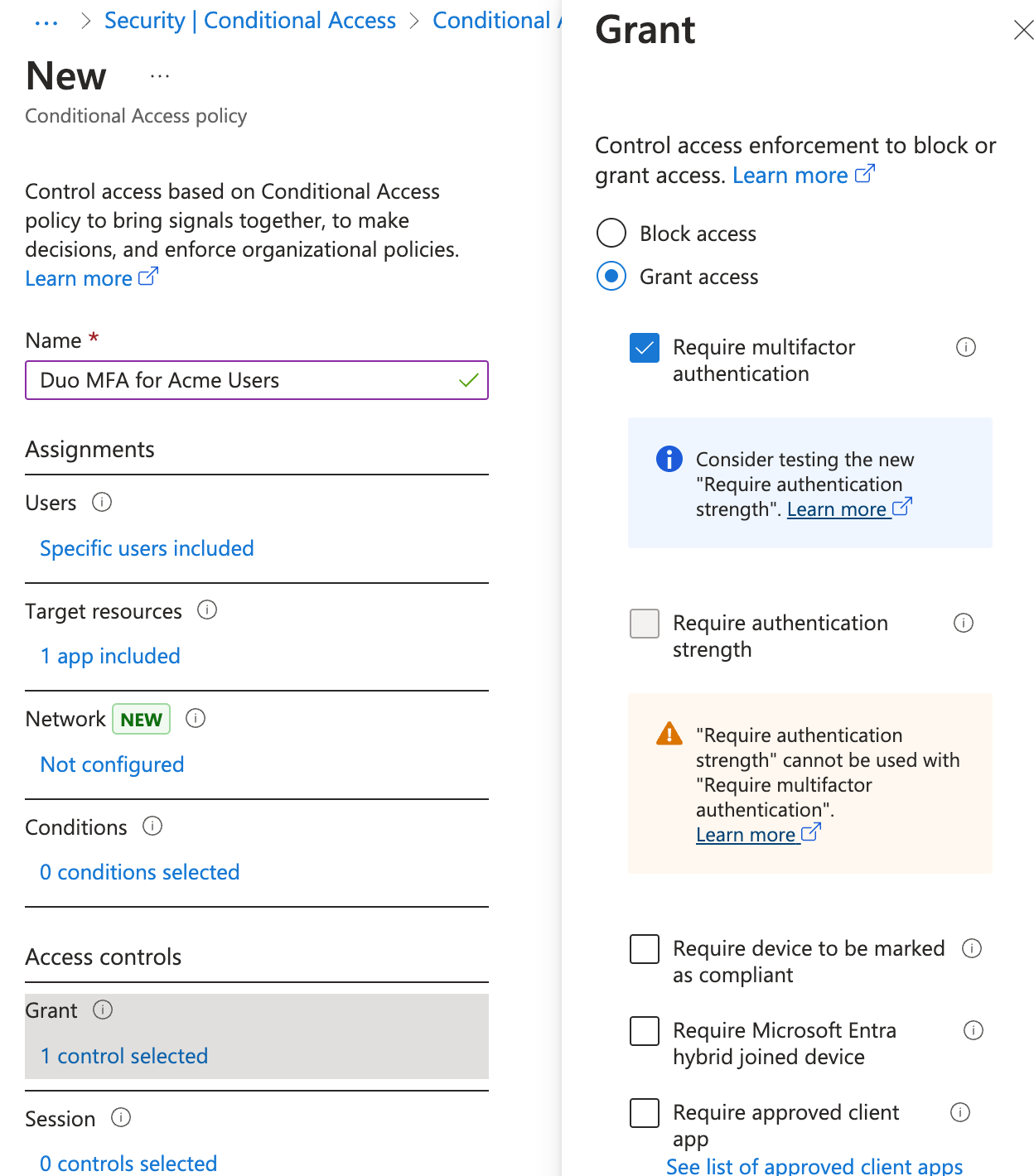The width and height of the screenshot is (1034, 1176).
Task: Uncheck Require multifactor authentication checkbox
Action: click(645, 348)
